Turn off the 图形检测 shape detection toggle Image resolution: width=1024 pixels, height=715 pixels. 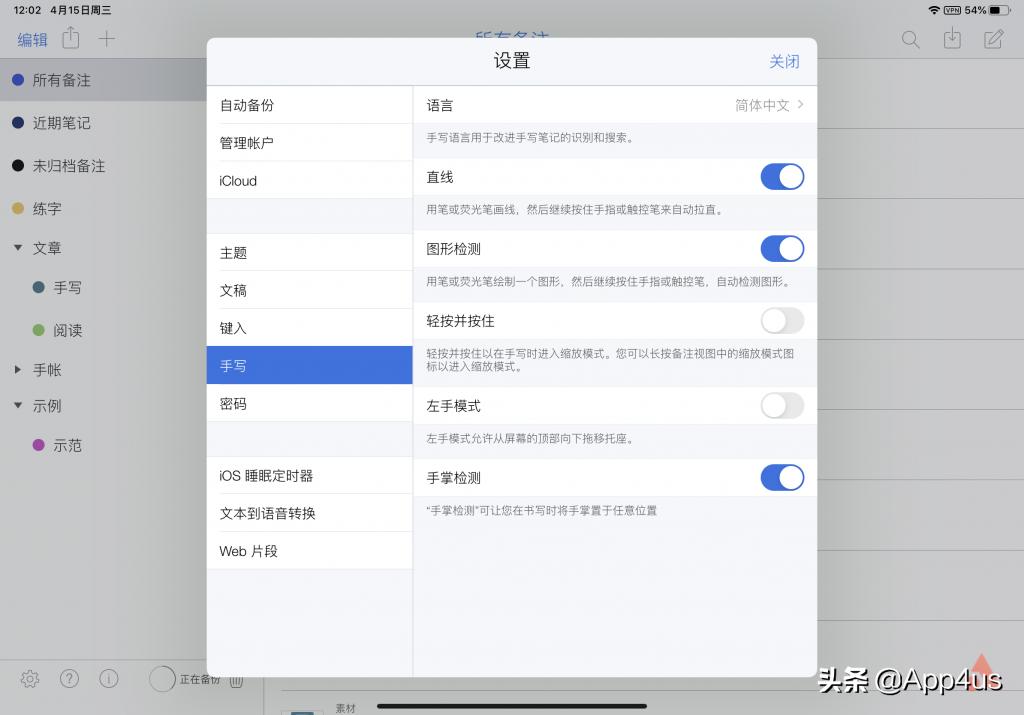[782, 249]
